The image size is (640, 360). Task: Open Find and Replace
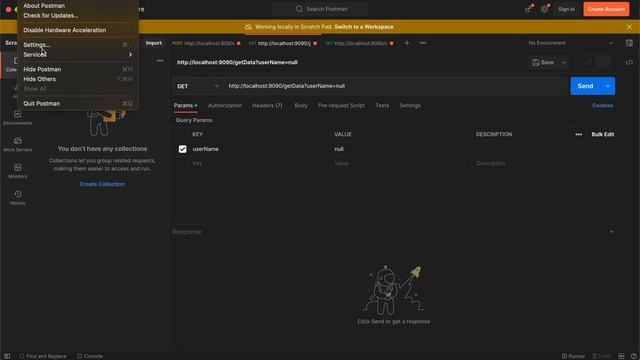(43, 356)
